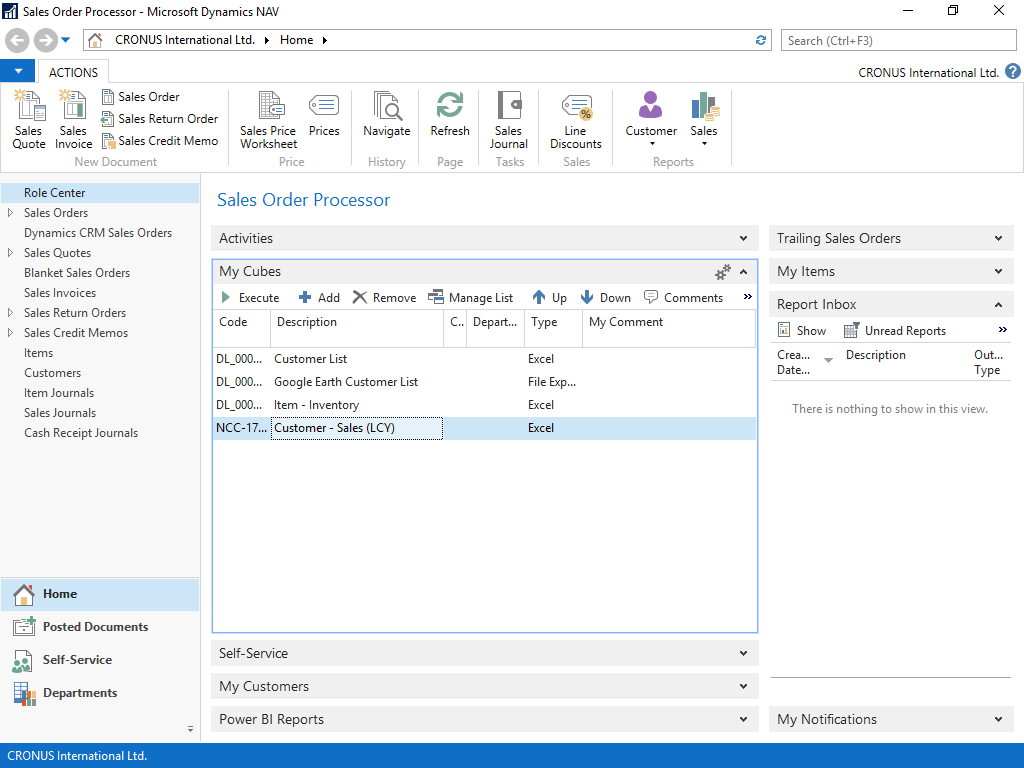
Task: Refresh the page
Action: (x=450, y=114)
